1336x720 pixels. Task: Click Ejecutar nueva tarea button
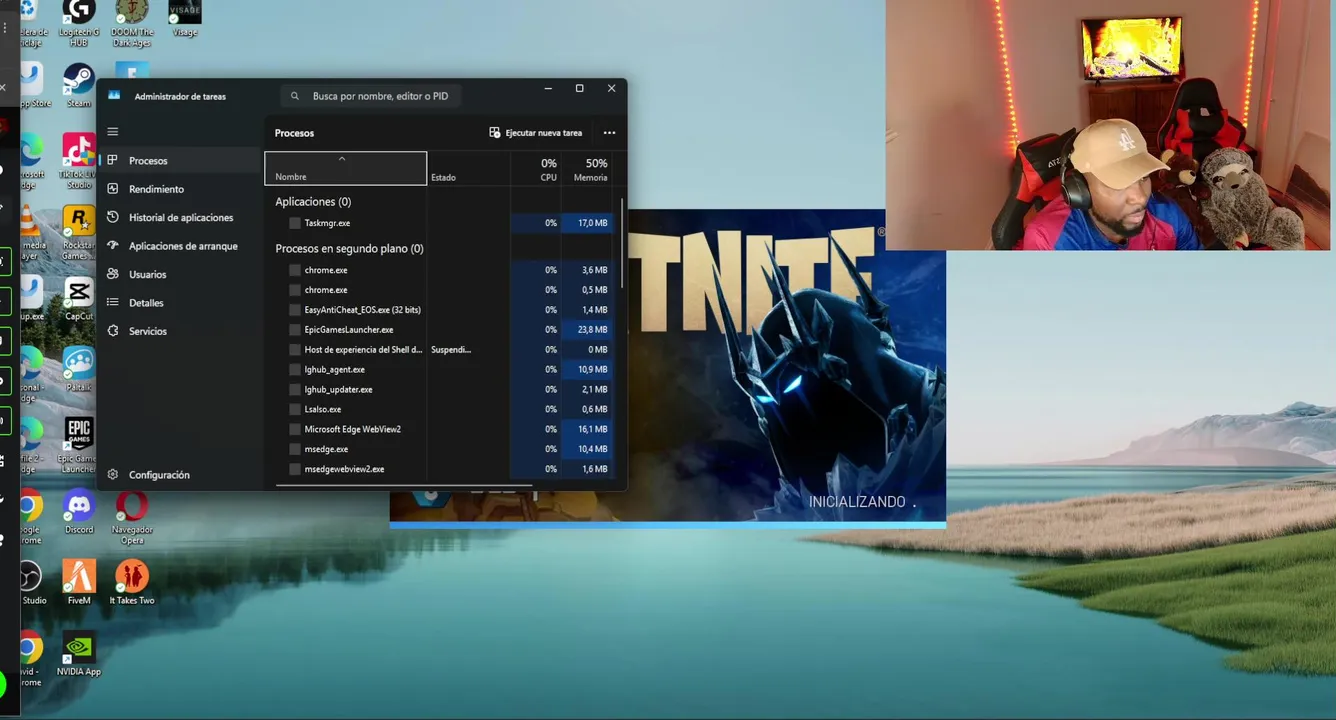[535, 133]
